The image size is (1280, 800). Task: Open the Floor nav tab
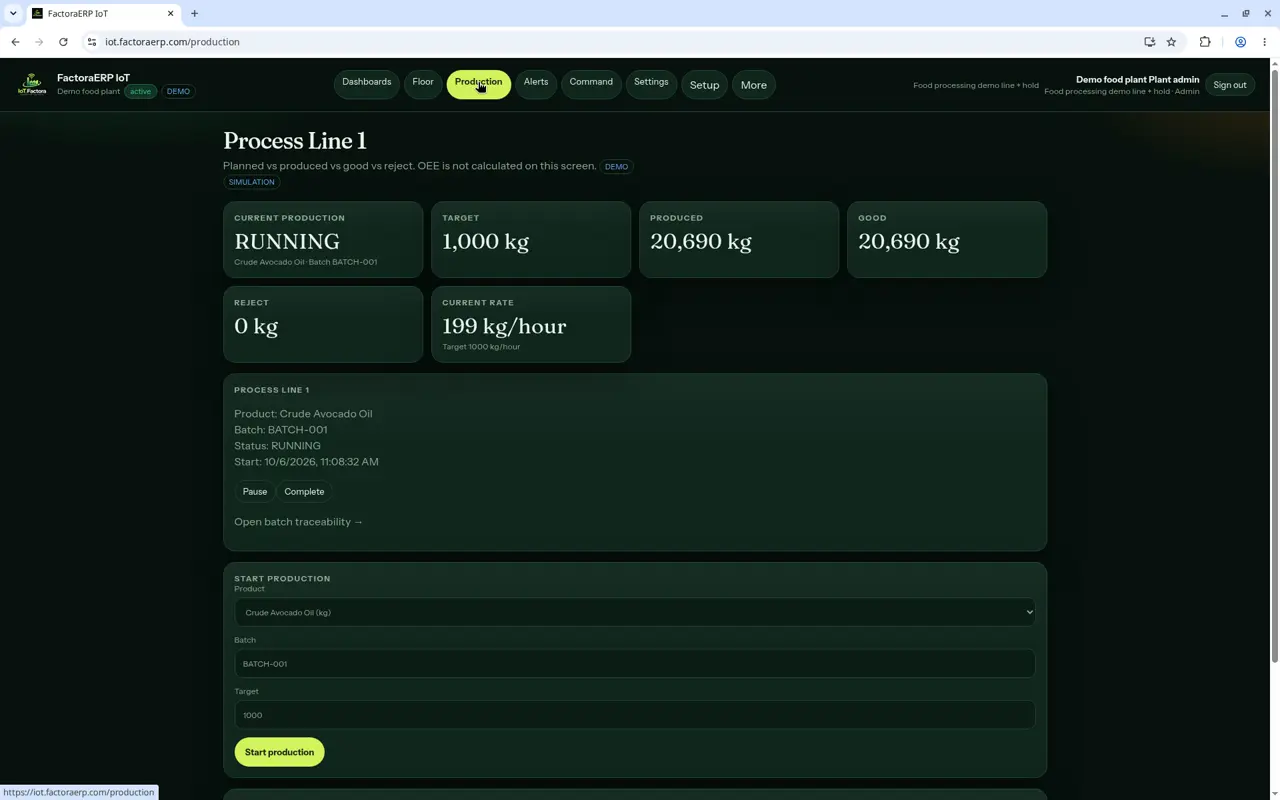click(x=423, y=83)
